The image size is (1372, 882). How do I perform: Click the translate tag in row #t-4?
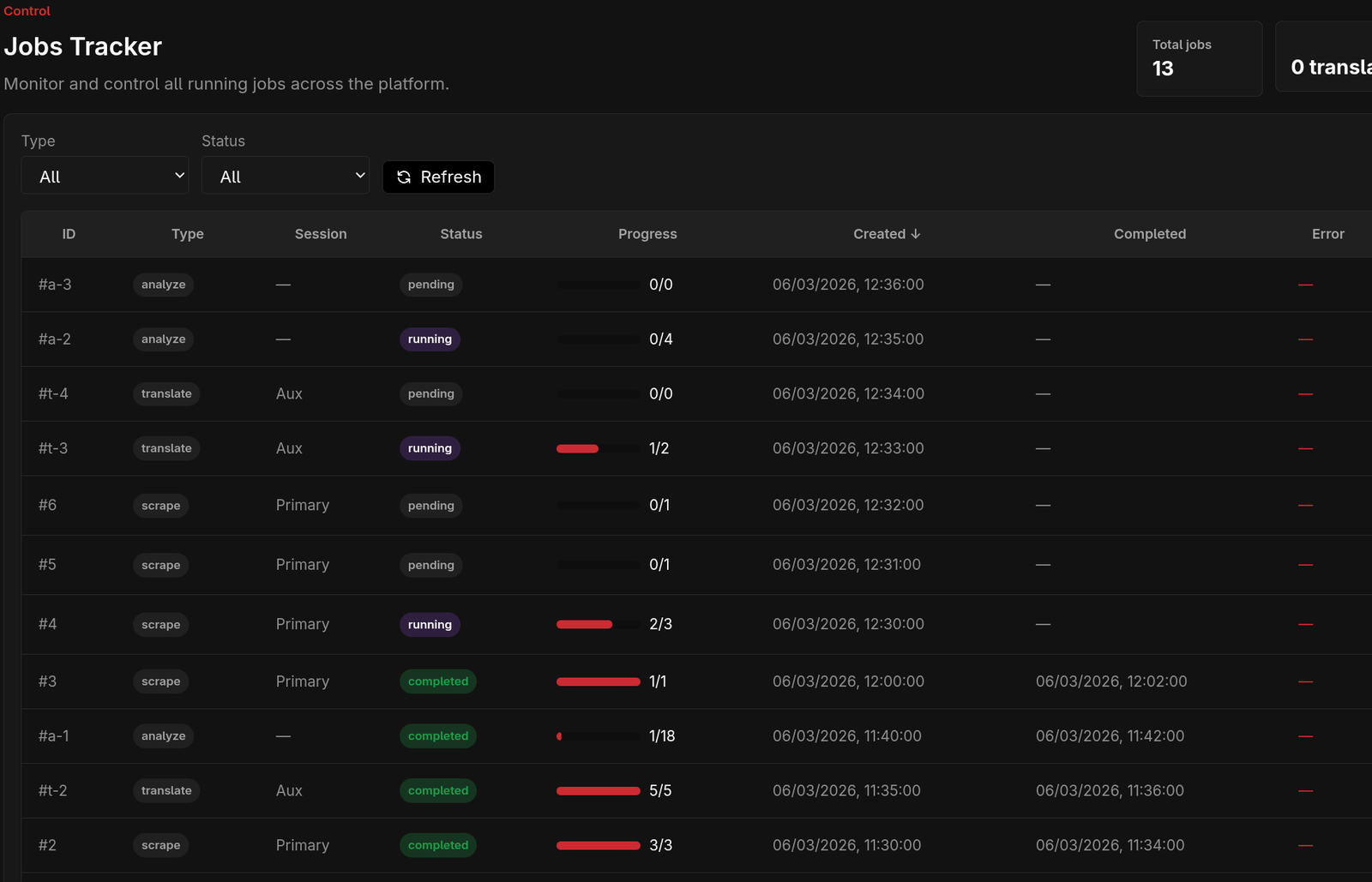click(166, 394)
